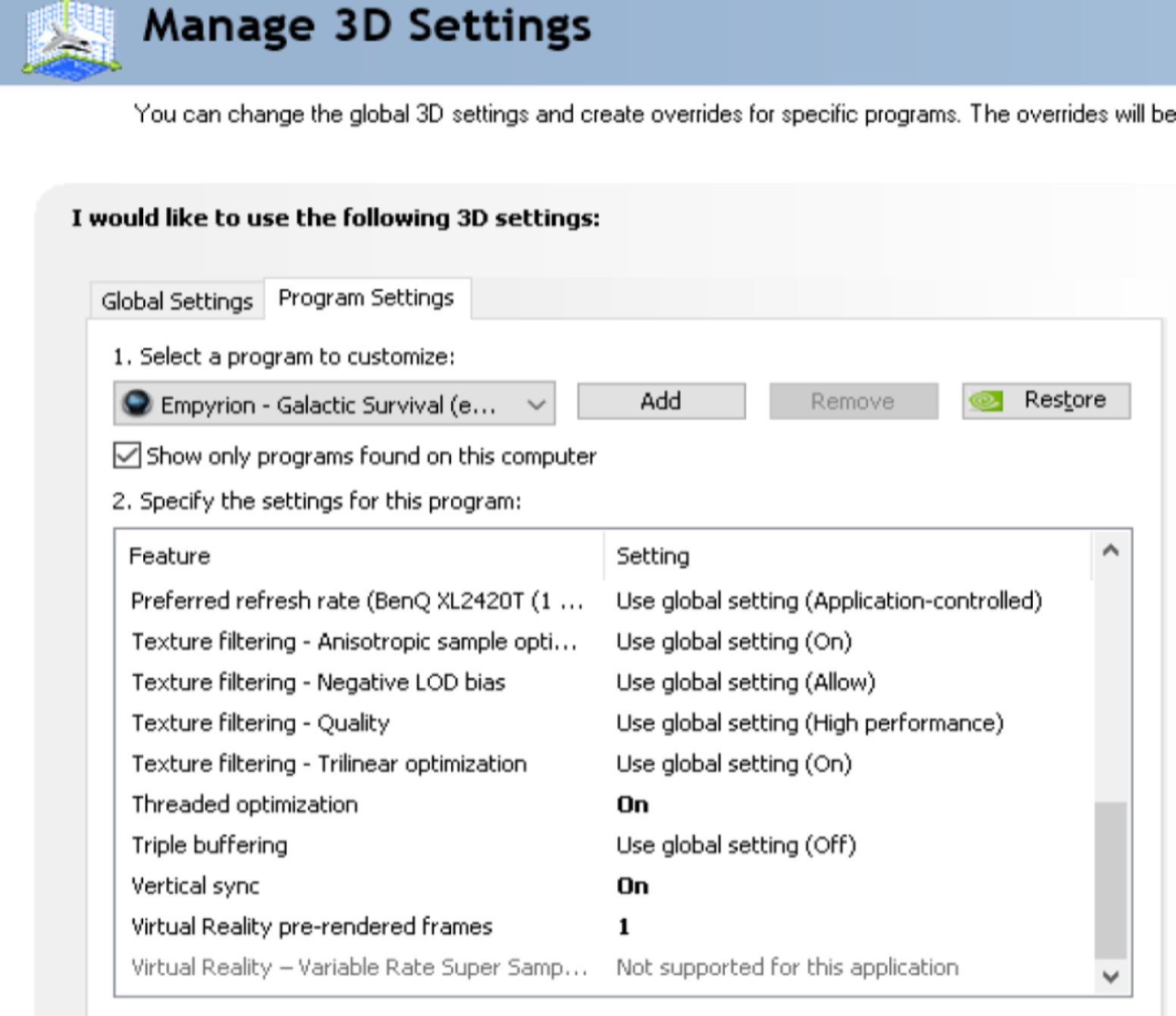Switch to the Global Settings tab
This screenshot has width=1176, height=1016.
click(177, 301)
